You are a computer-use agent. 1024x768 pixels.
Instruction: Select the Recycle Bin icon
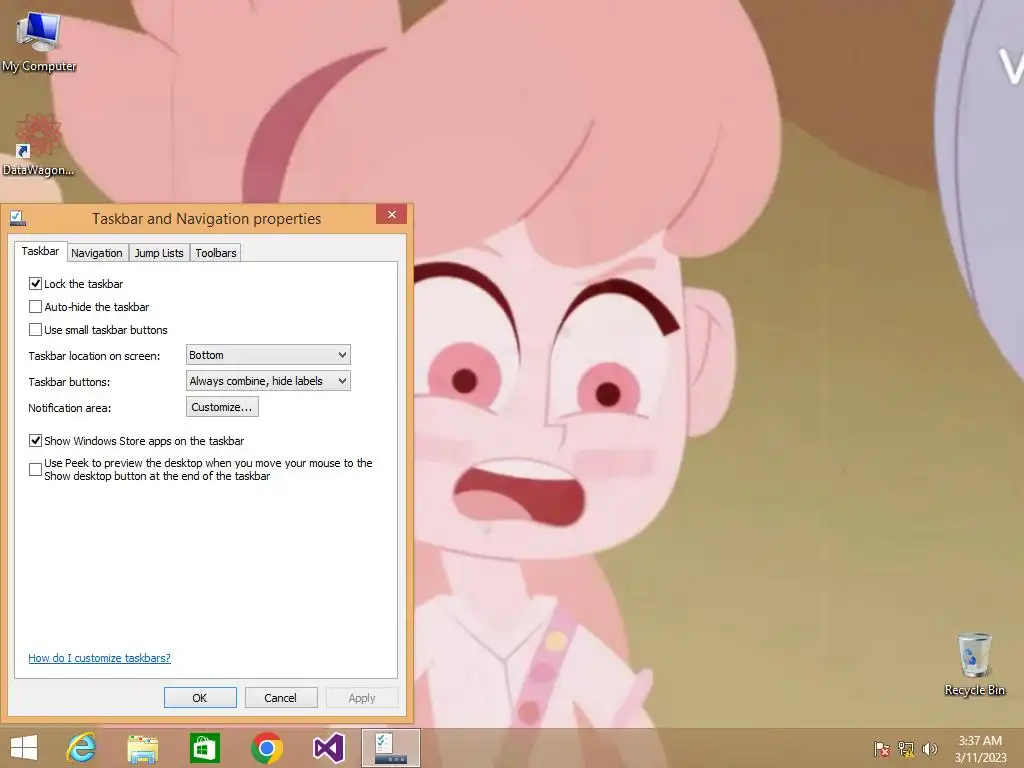tap(974, 664)
